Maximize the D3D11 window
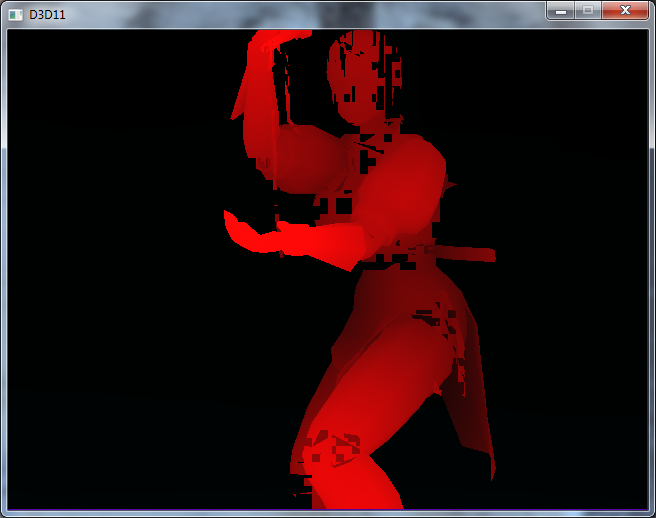 [588, 10]
